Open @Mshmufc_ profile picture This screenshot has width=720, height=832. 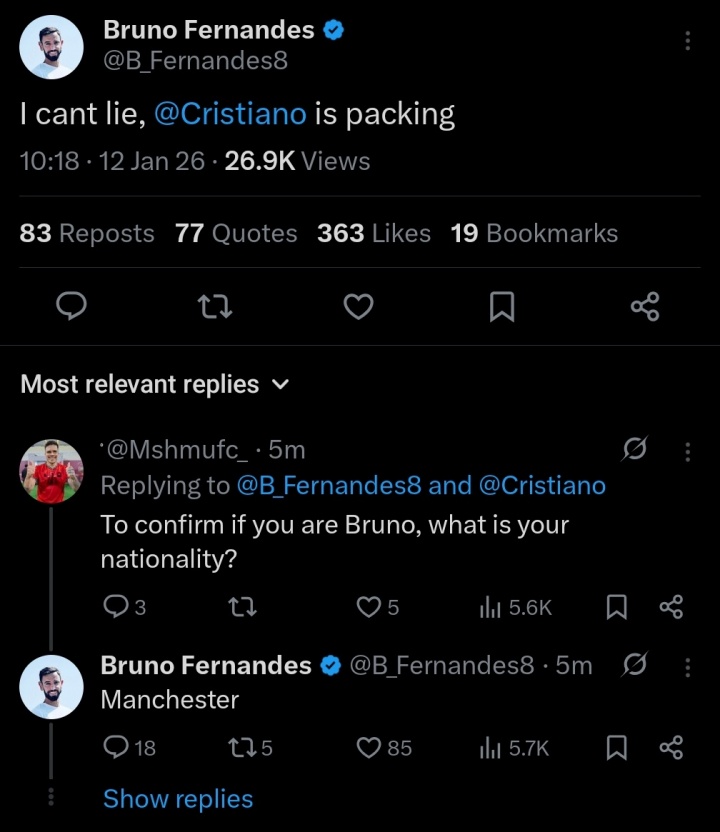(52, 471)
